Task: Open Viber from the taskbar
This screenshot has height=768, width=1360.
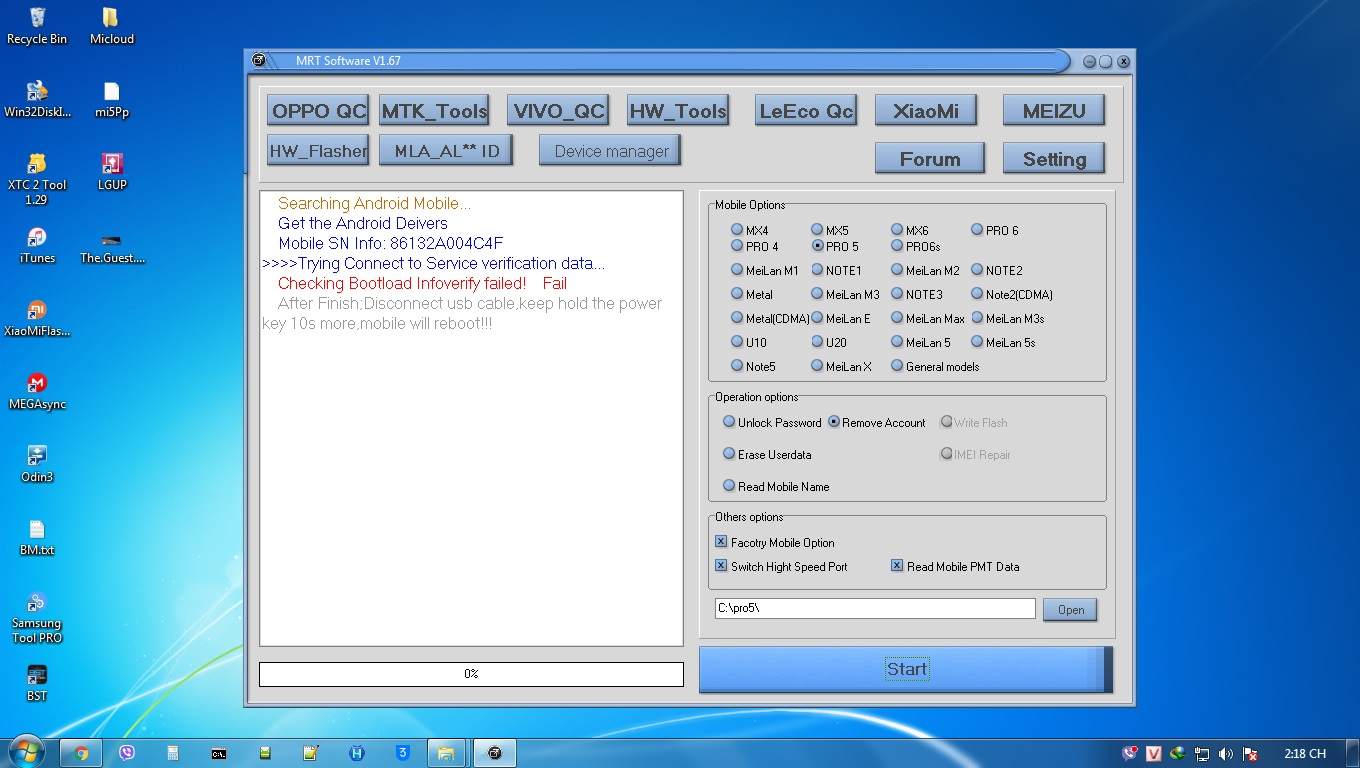Action: 127,753
